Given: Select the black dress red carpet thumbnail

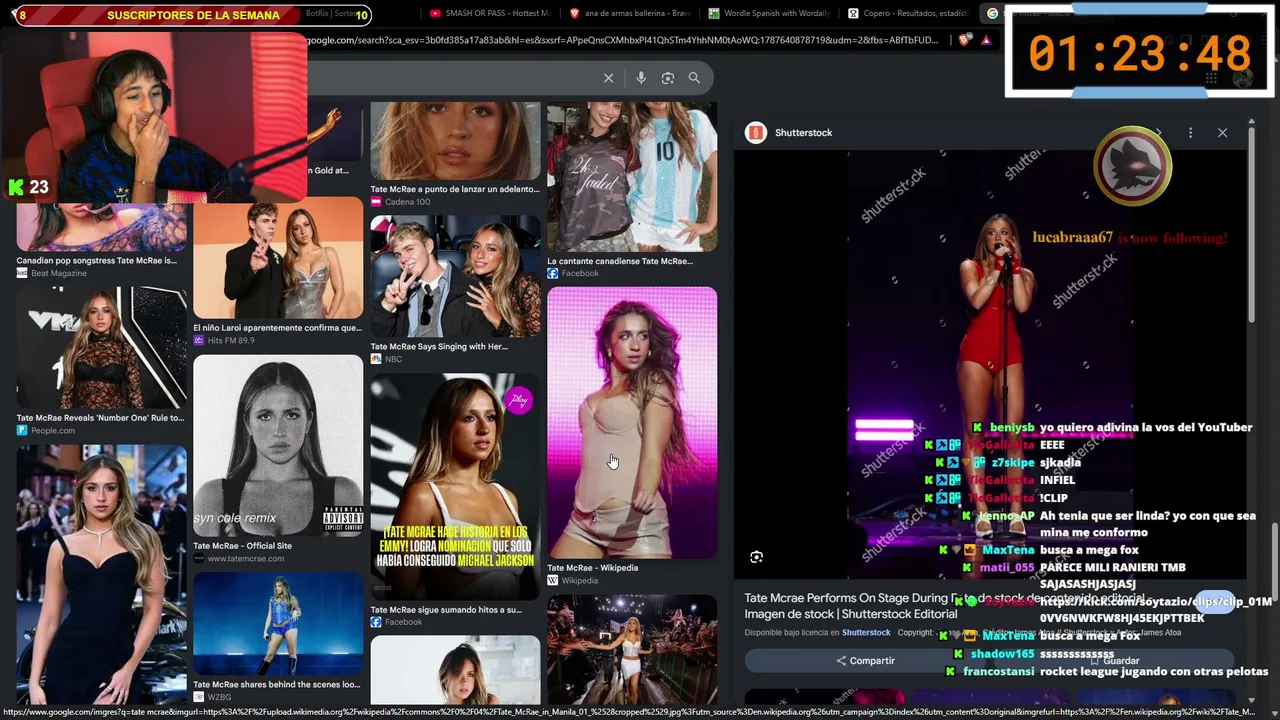Looking at the screenshot, I should point(101,575).
